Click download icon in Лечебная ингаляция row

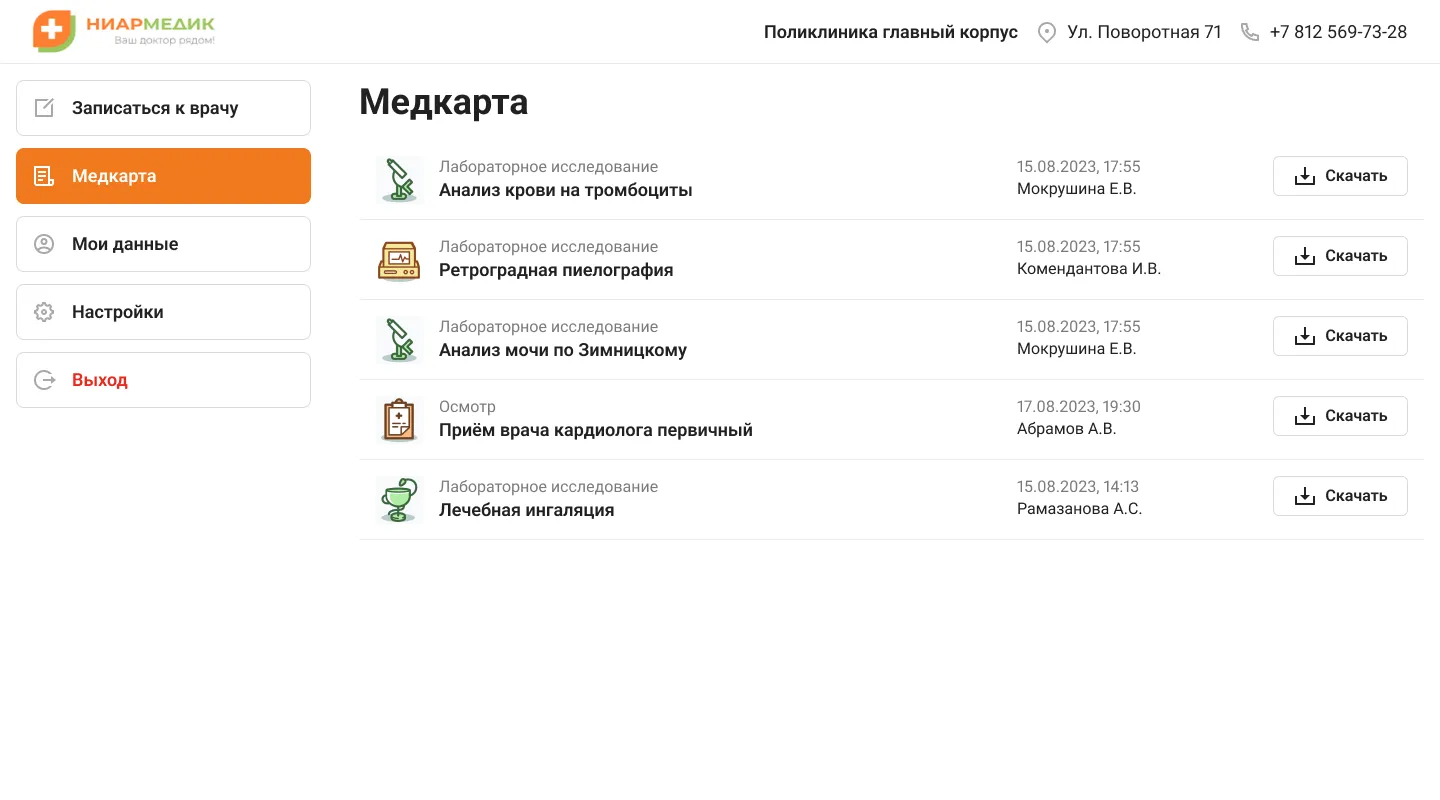[x=1304, y=496]
